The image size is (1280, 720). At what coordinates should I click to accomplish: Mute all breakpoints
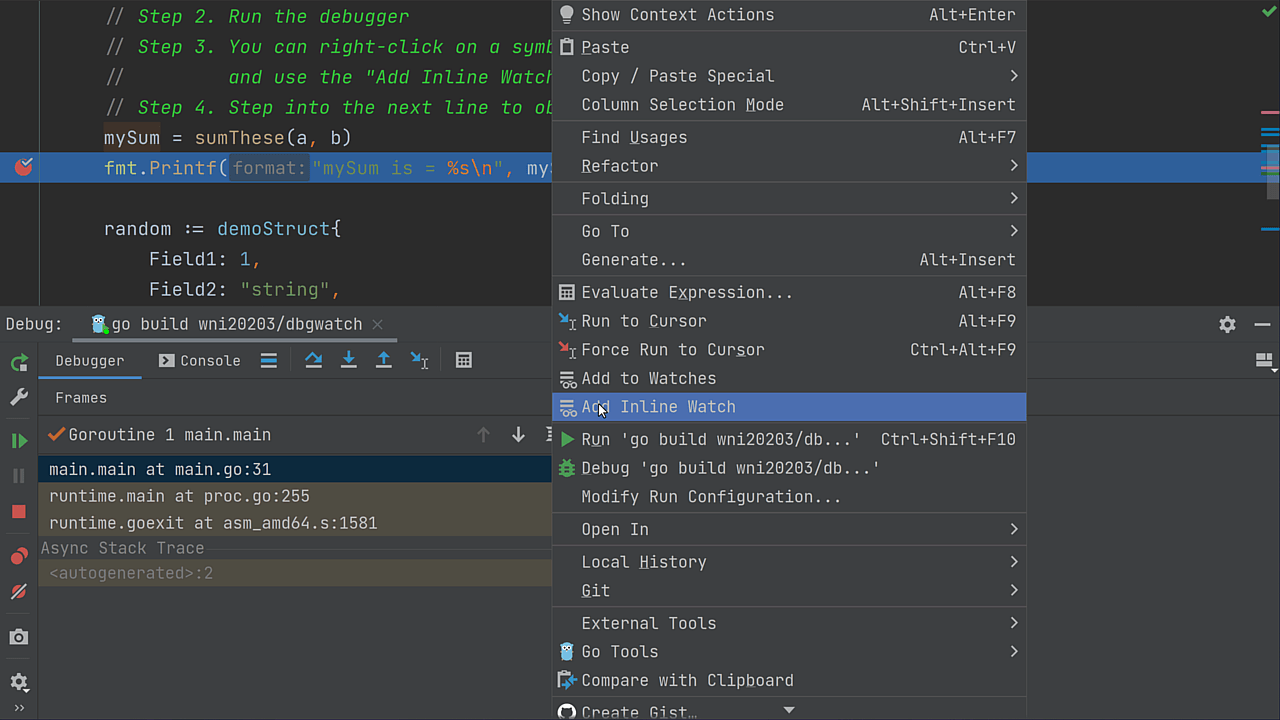click(x=19, y=591)
